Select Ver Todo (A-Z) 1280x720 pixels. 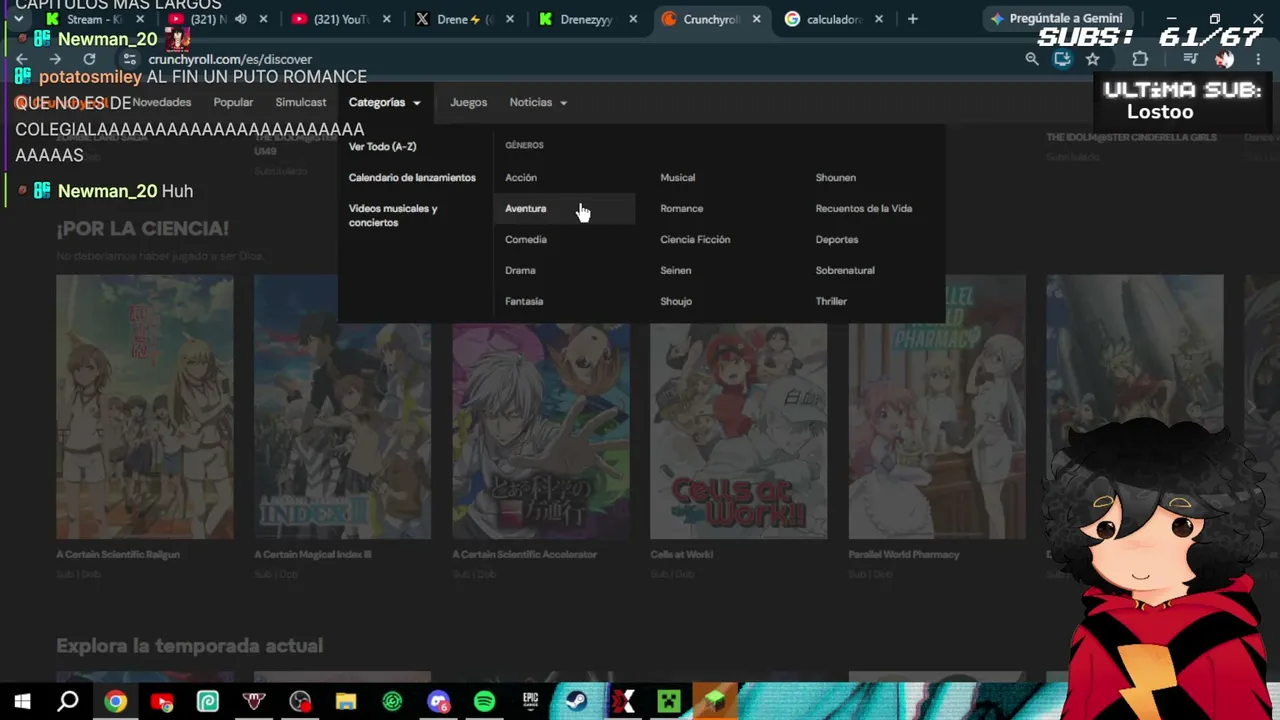(x=382, y=146)
